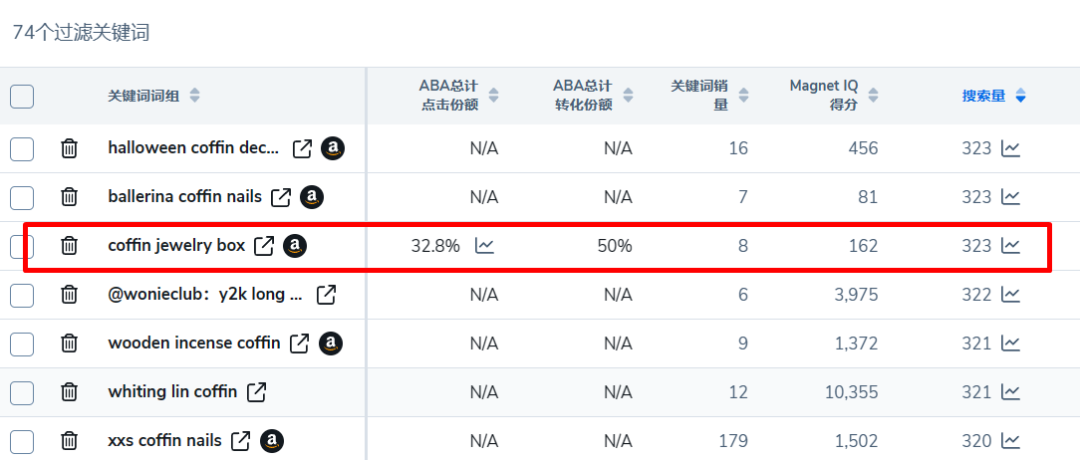This screenshot has width=1080, height=460.
Task: Open external link for ballerina coffin nails
Action: click(281, 197)
